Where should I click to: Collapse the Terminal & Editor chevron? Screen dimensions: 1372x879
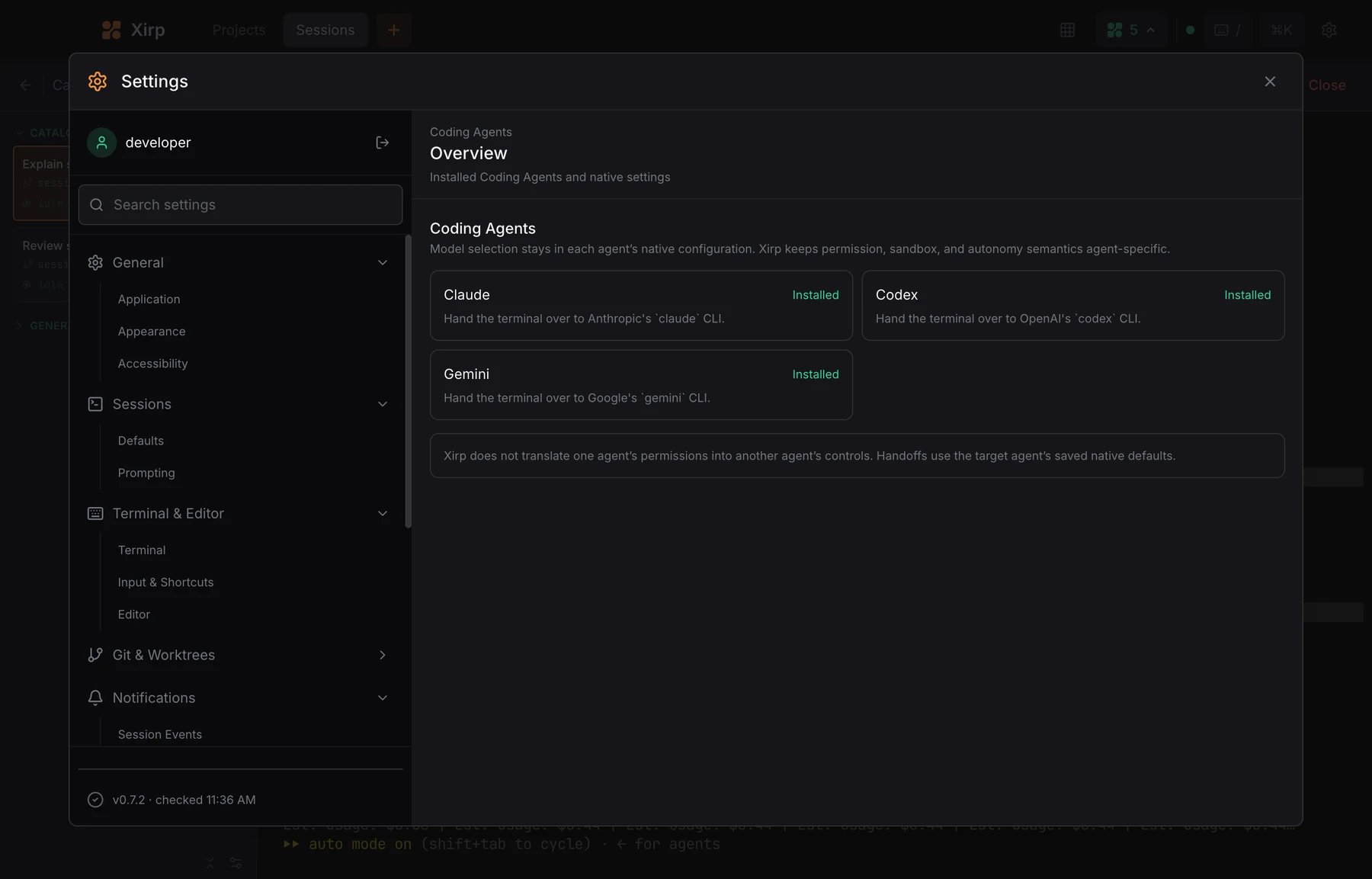[x=383, y=514]
